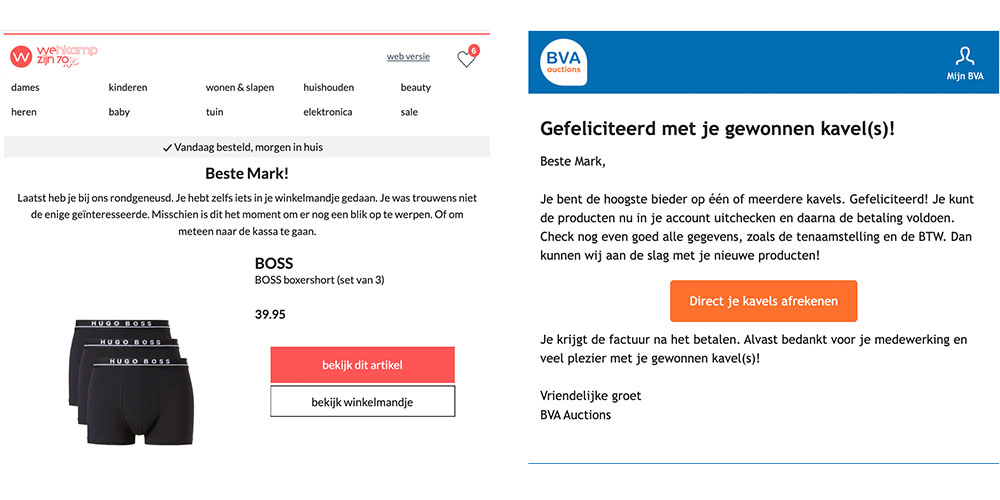
Task: Select the dames category
Action: pos(25,88)
